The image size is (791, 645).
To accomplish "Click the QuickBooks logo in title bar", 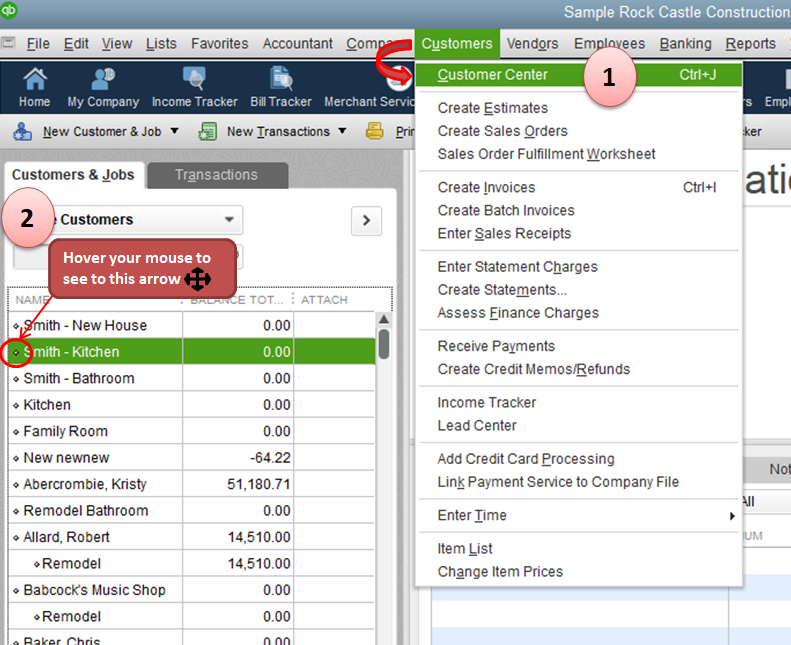I will 9,10.
